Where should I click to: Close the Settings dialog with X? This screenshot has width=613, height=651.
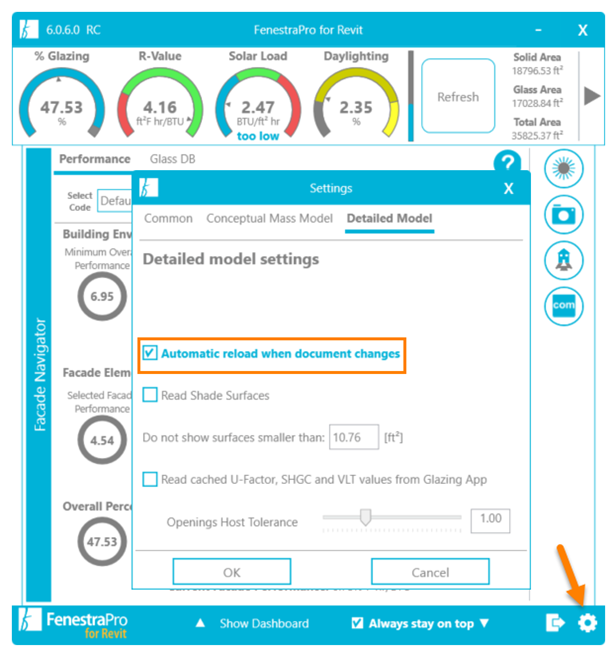point(508,189)
